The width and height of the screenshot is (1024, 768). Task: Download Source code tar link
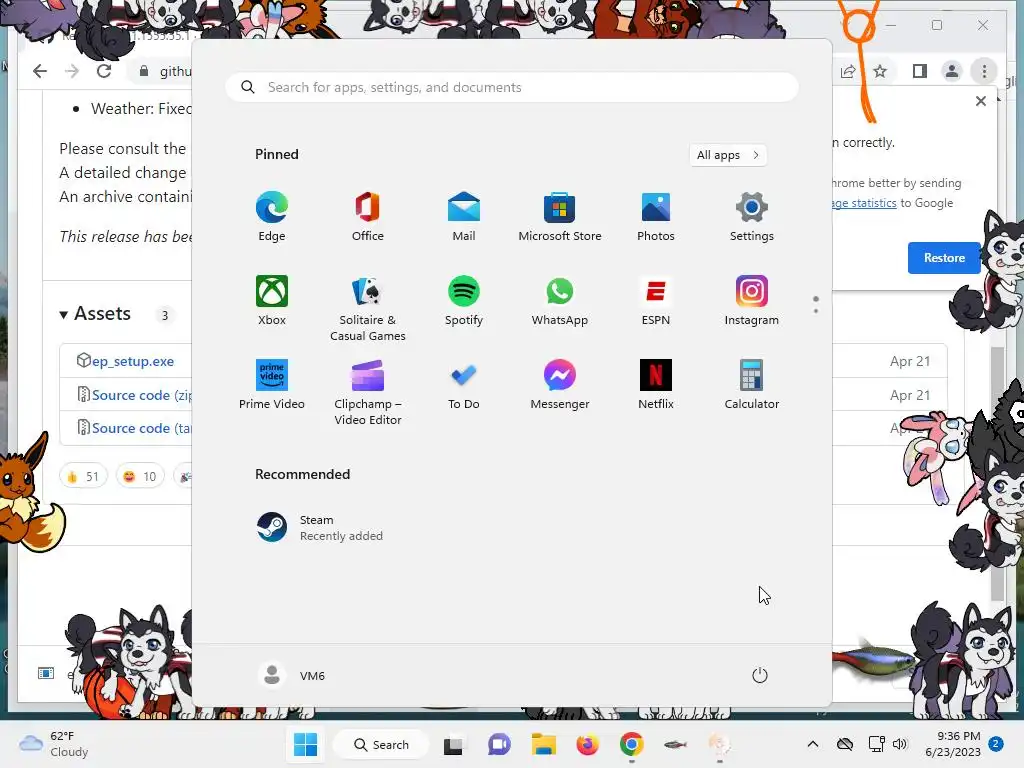click(142, 428)
